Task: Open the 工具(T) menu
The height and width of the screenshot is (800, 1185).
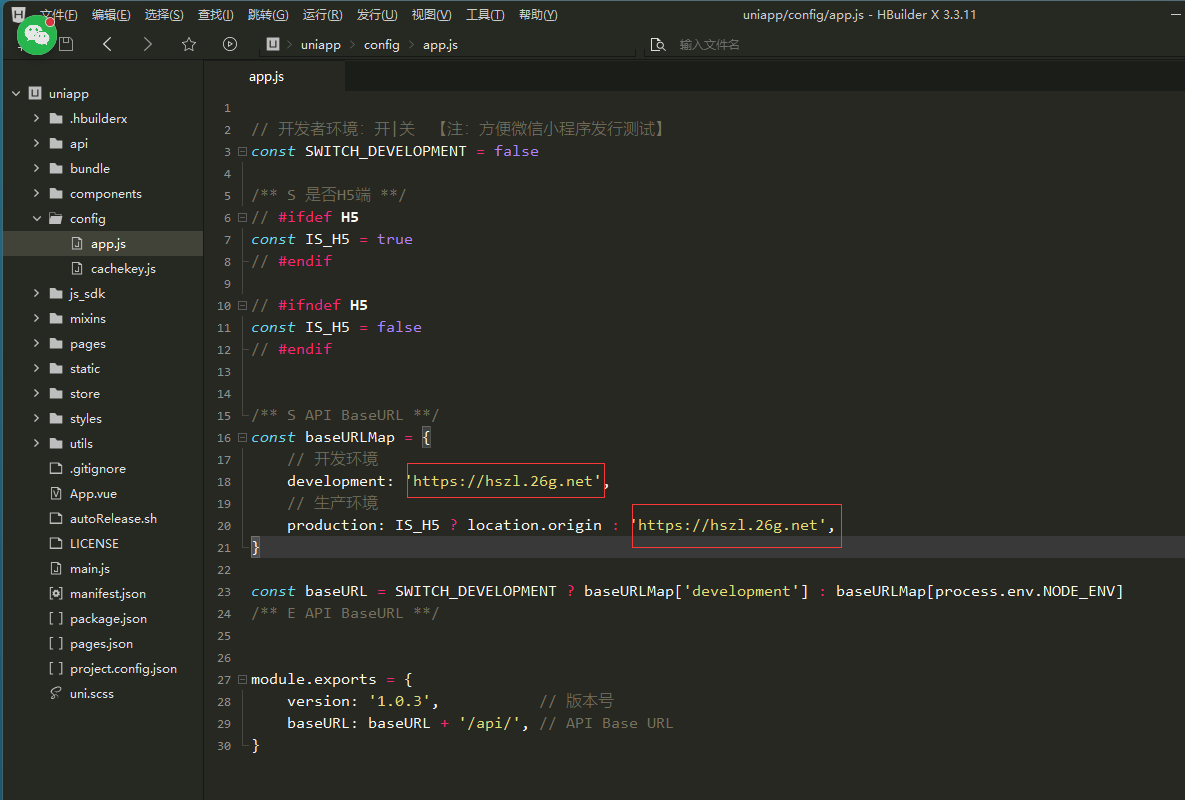Action: click(x=485, y=14)
